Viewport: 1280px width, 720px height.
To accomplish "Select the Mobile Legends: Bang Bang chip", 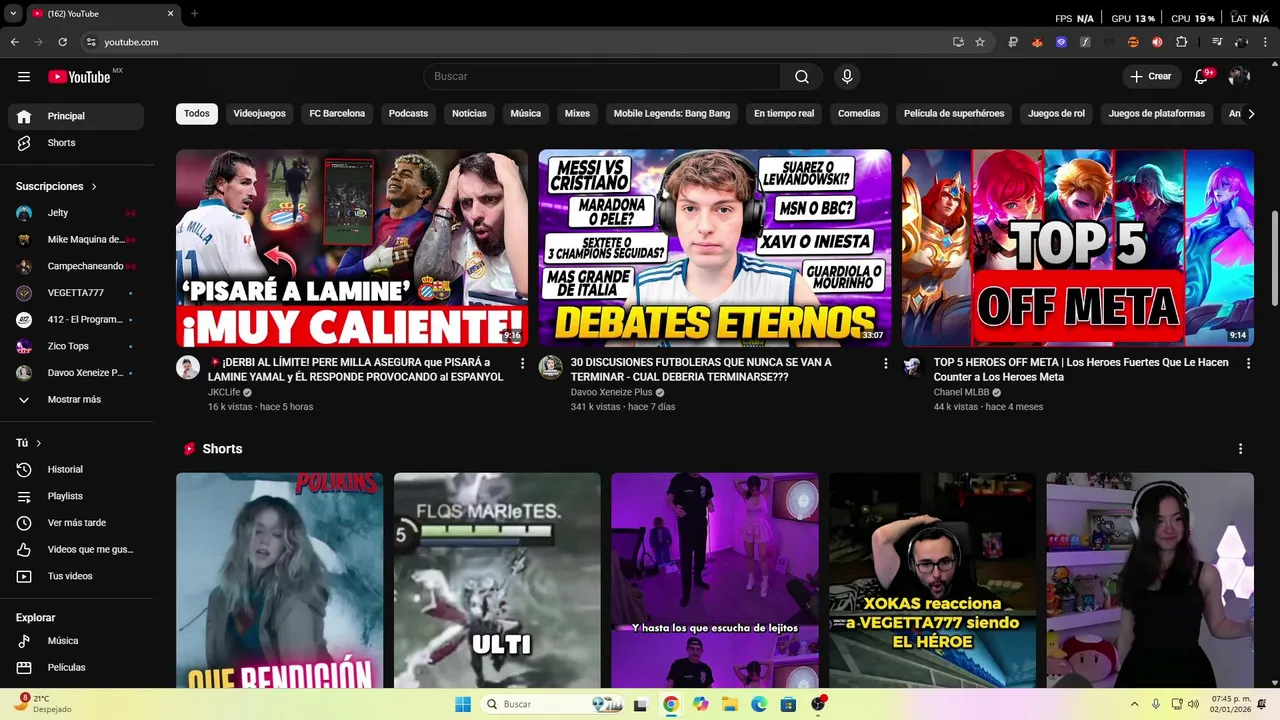I will [672, 114].
